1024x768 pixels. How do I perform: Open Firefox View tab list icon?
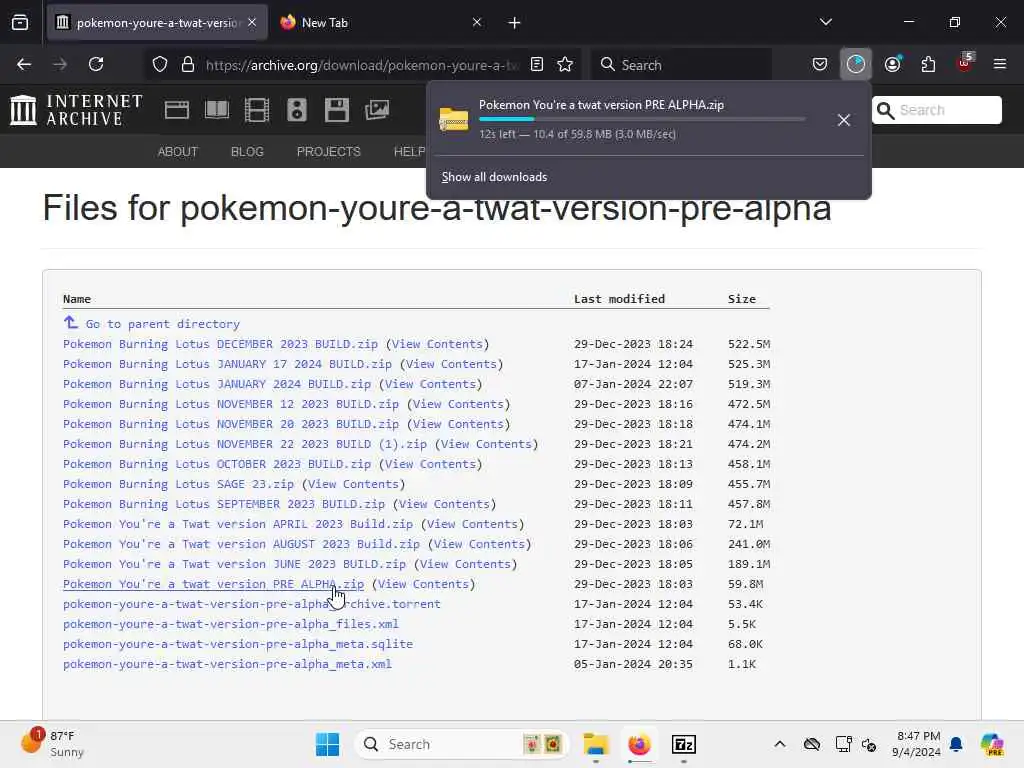tap(20, 23)
